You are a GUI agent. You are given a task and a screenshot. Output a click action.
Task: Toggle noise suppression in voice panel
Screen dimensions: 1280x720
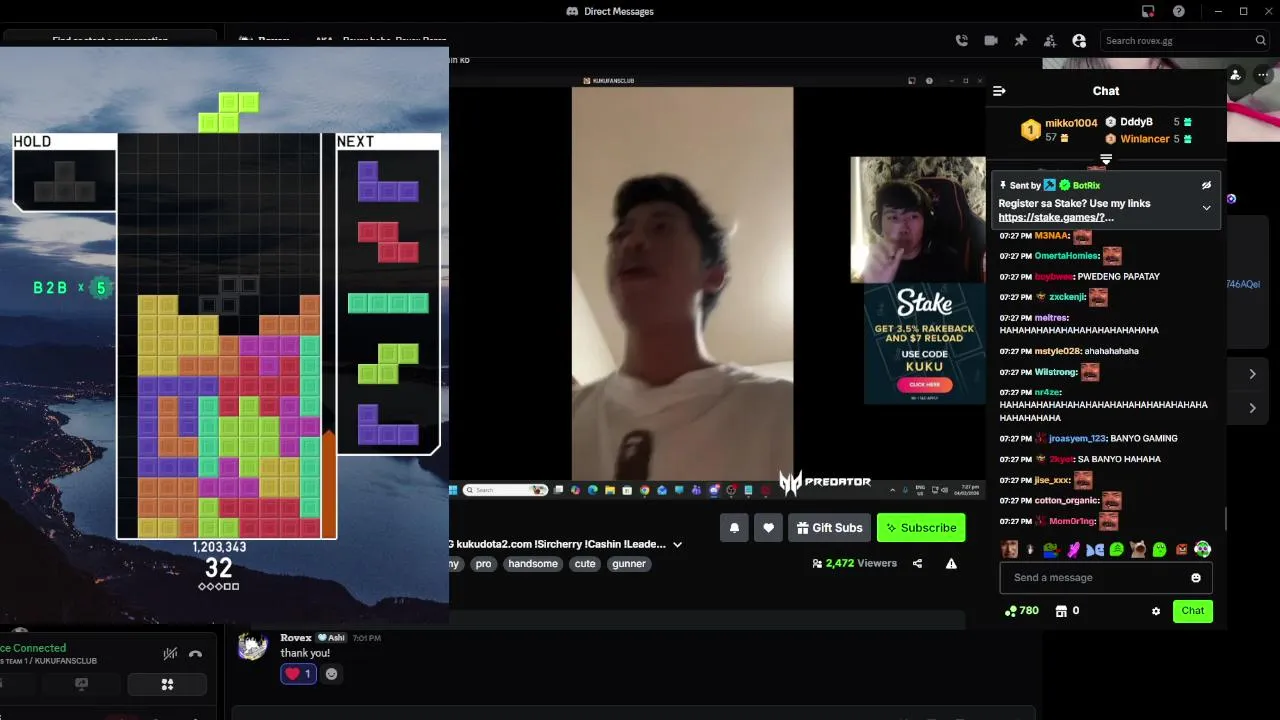pyautogui.click(x=170, y=654)
